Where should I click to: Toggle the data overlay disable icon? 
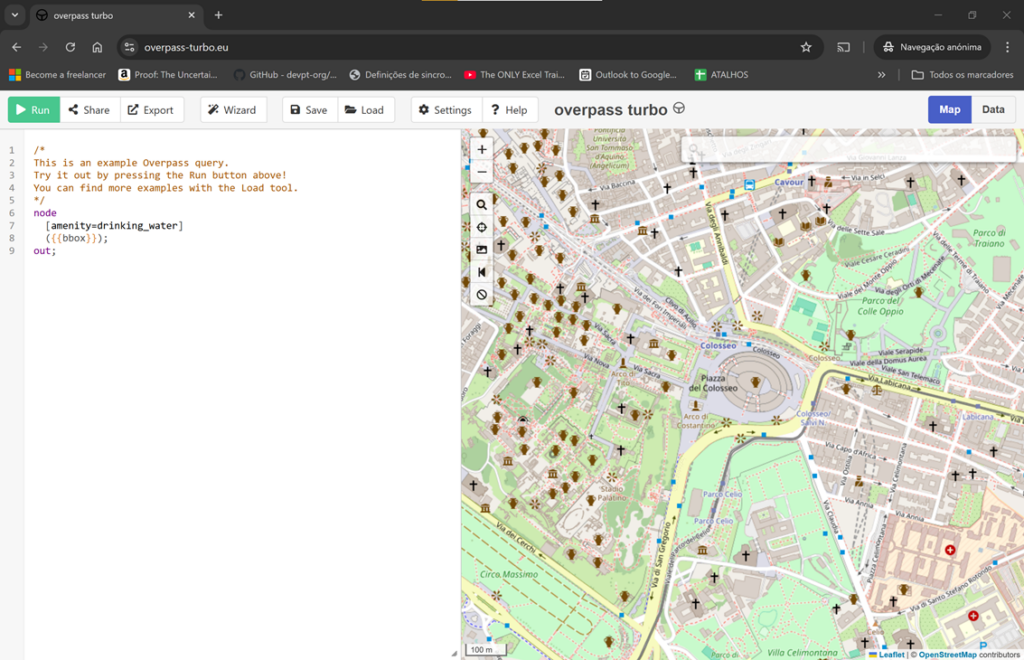[482, 295]
